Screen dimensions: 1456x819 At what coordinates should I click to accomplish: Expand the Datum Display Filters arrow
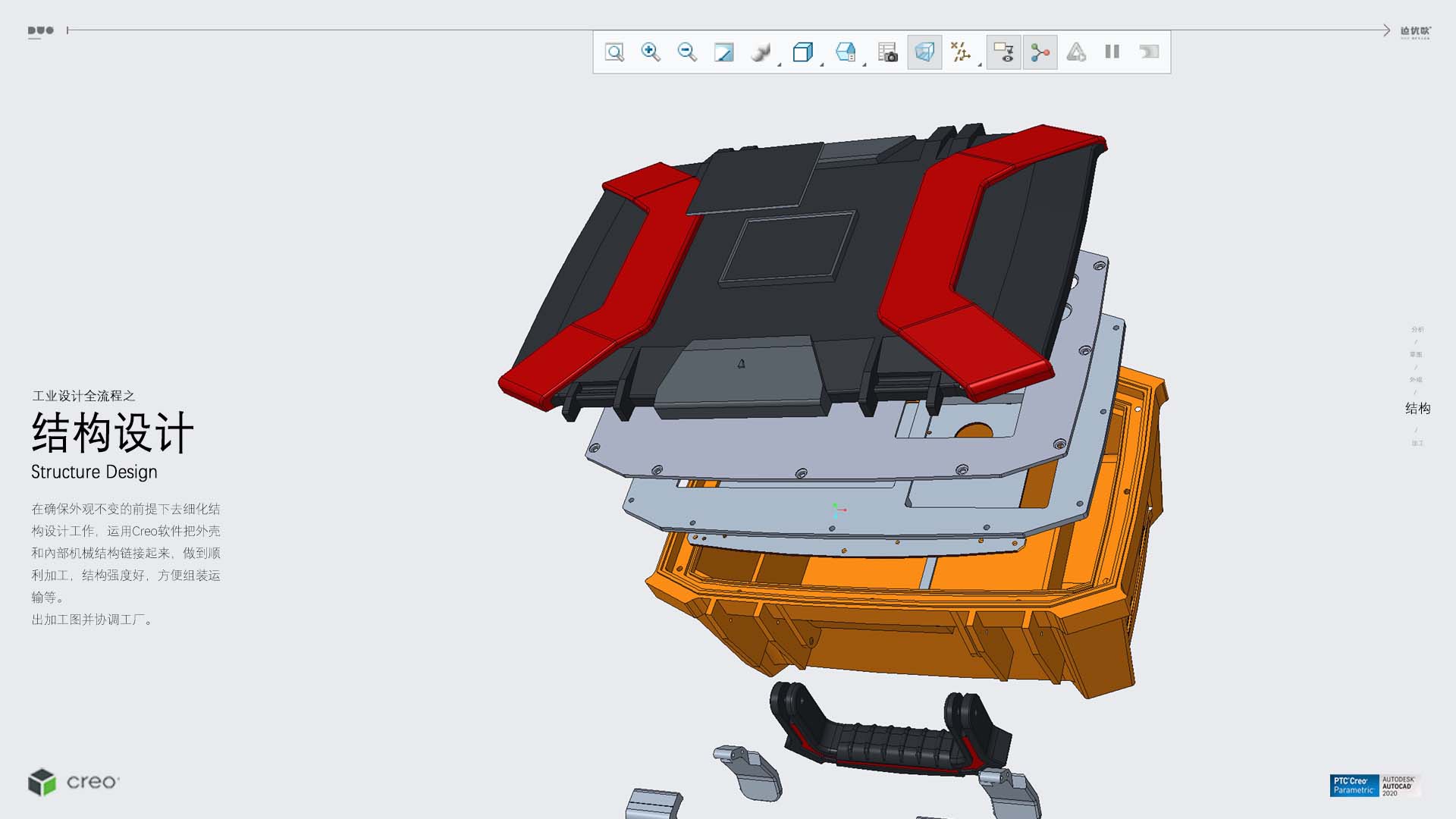(x=980, y=65)
